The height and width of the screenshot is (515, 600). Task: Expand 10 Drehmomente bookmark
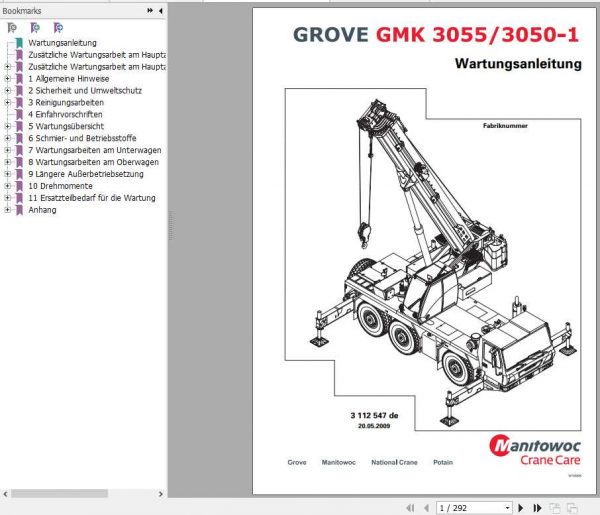7,186
